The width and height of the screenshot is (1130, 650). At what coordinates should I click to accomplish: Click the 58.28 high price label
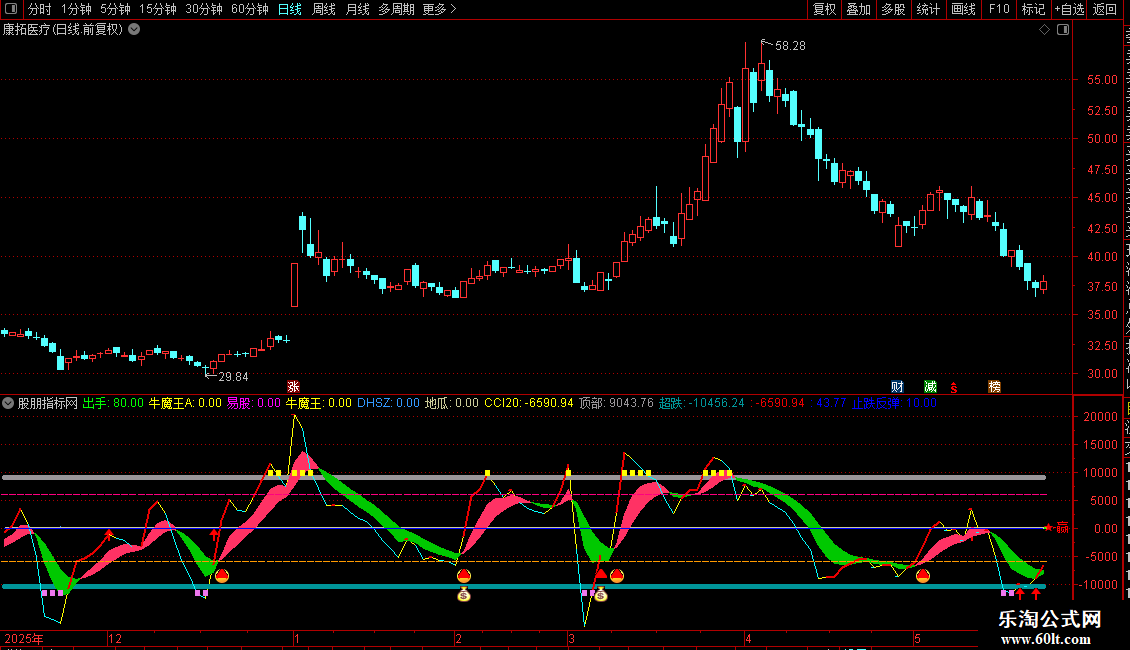coord(790,46)
